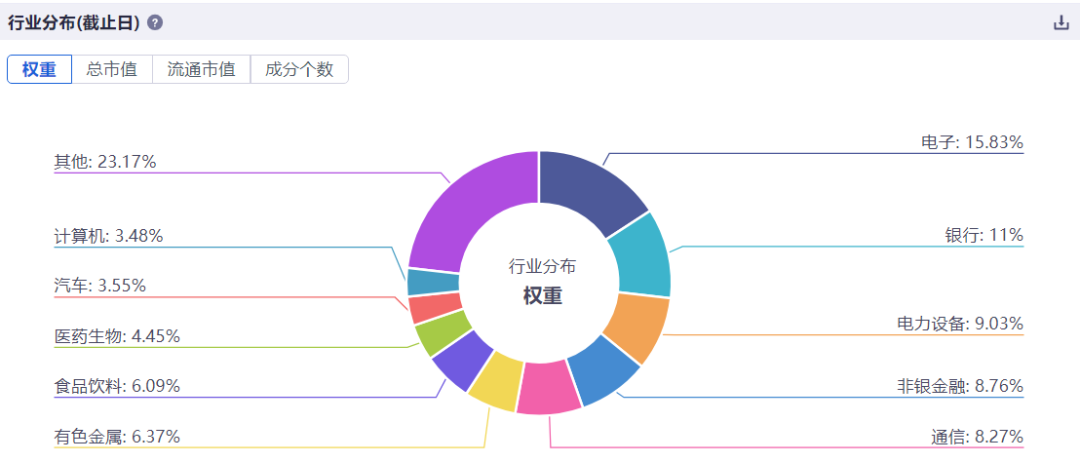The height and width of the screenshot is (462, 1080).
Task: Click the label 通信: 8.27%
Action: click(x=977, y=437)
